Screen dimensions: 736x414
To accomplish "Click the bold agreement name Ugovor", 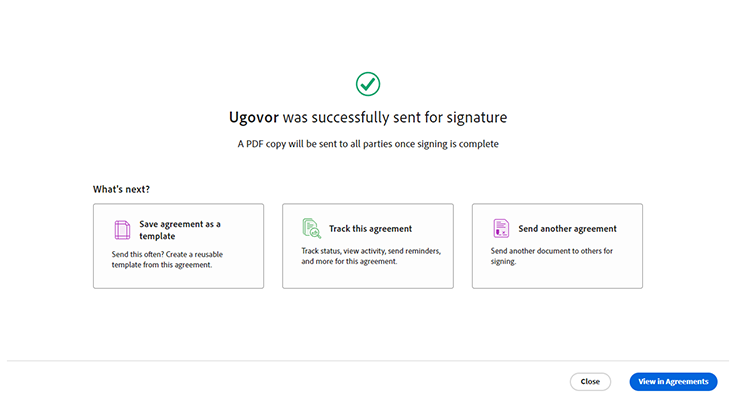I will [x=253, y=117].
